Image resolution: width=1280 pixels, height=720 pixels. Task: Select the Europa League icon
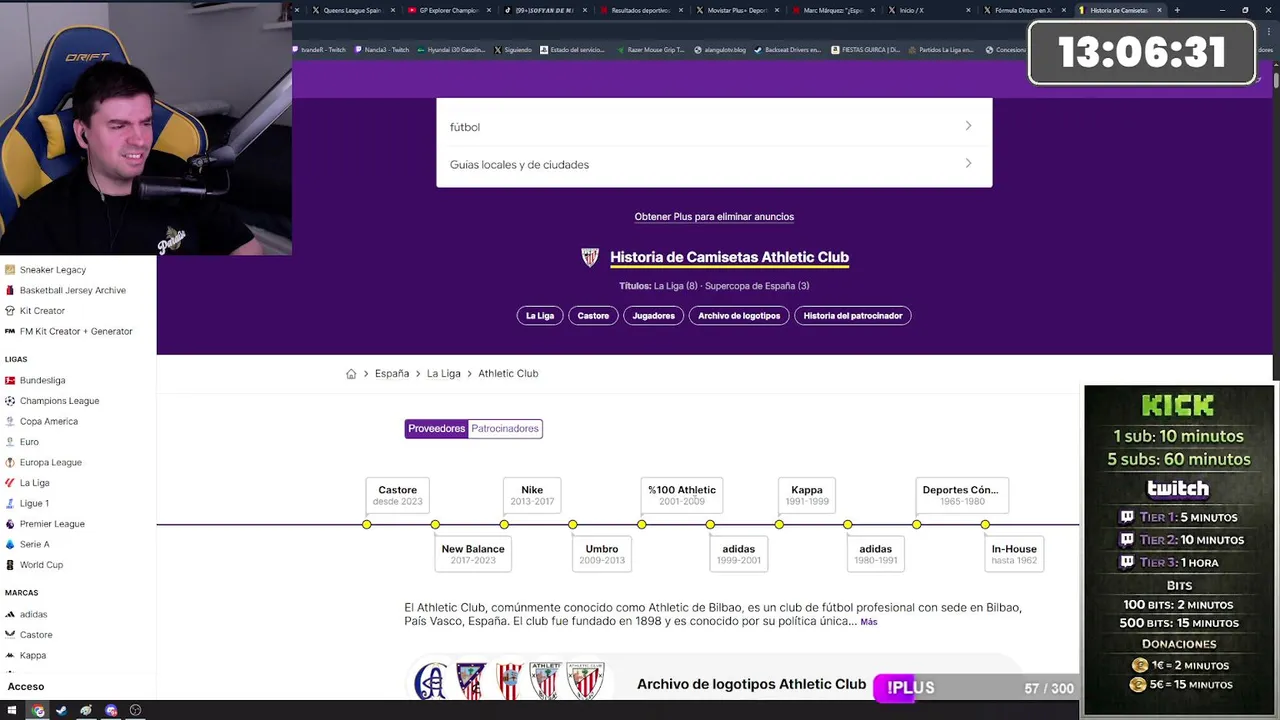pos(10,462)
